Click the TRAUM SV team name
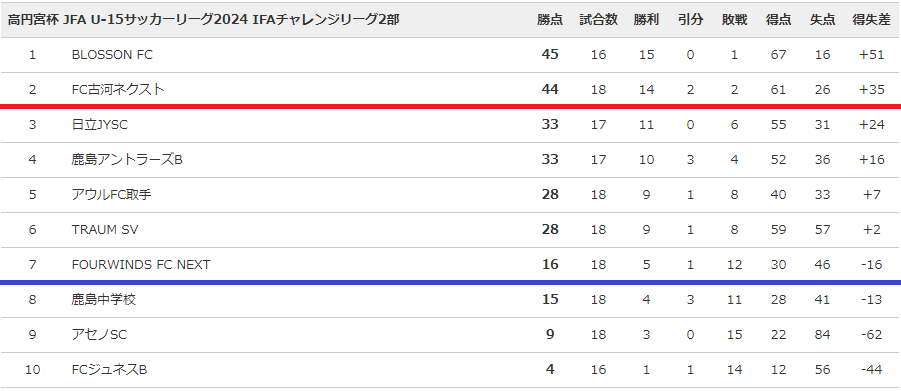 coord(105,229)
